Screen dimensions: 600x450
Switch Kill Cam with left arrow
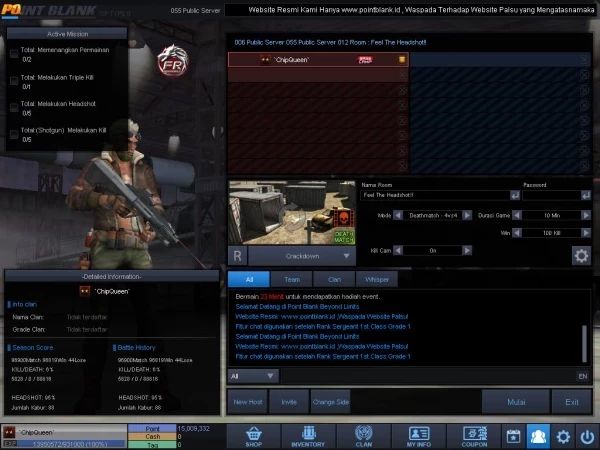398,250
